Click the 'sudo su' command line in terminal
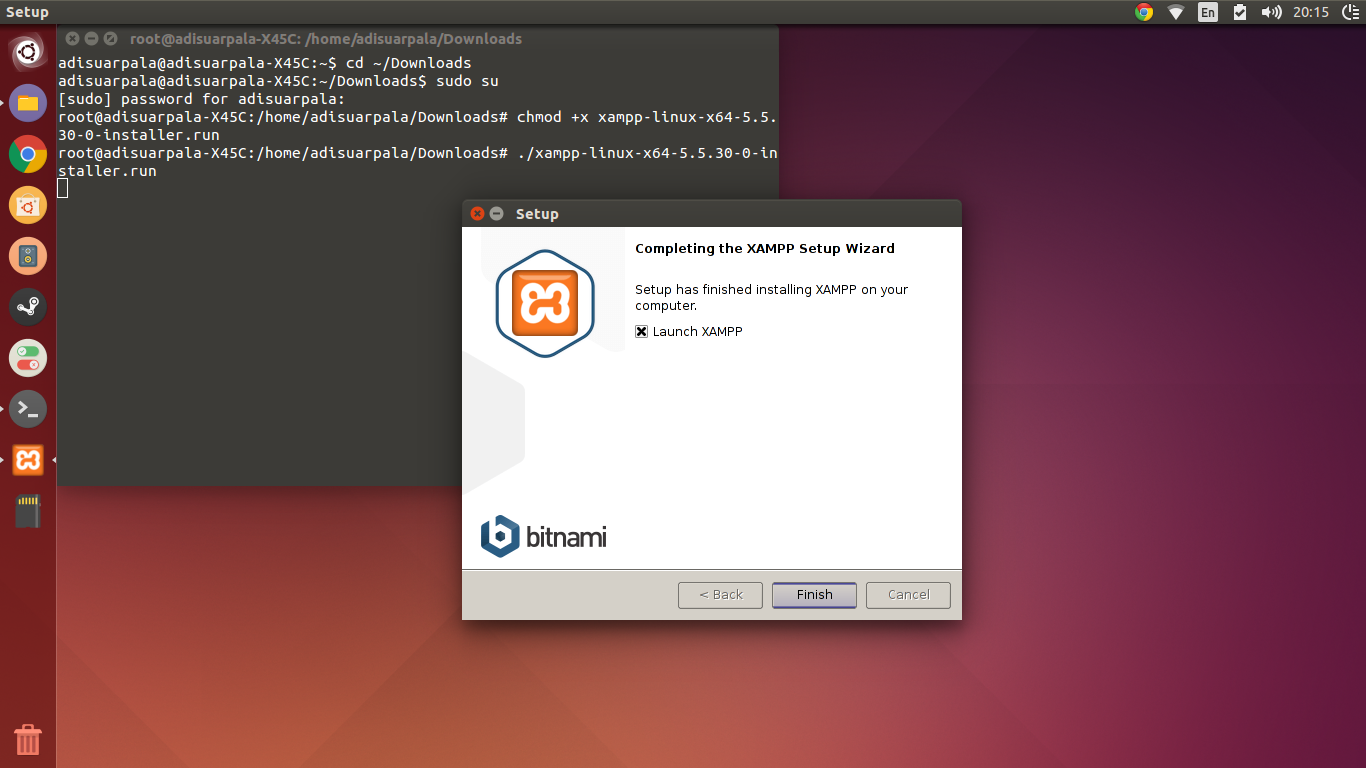1366x768 pixels. 278,81
